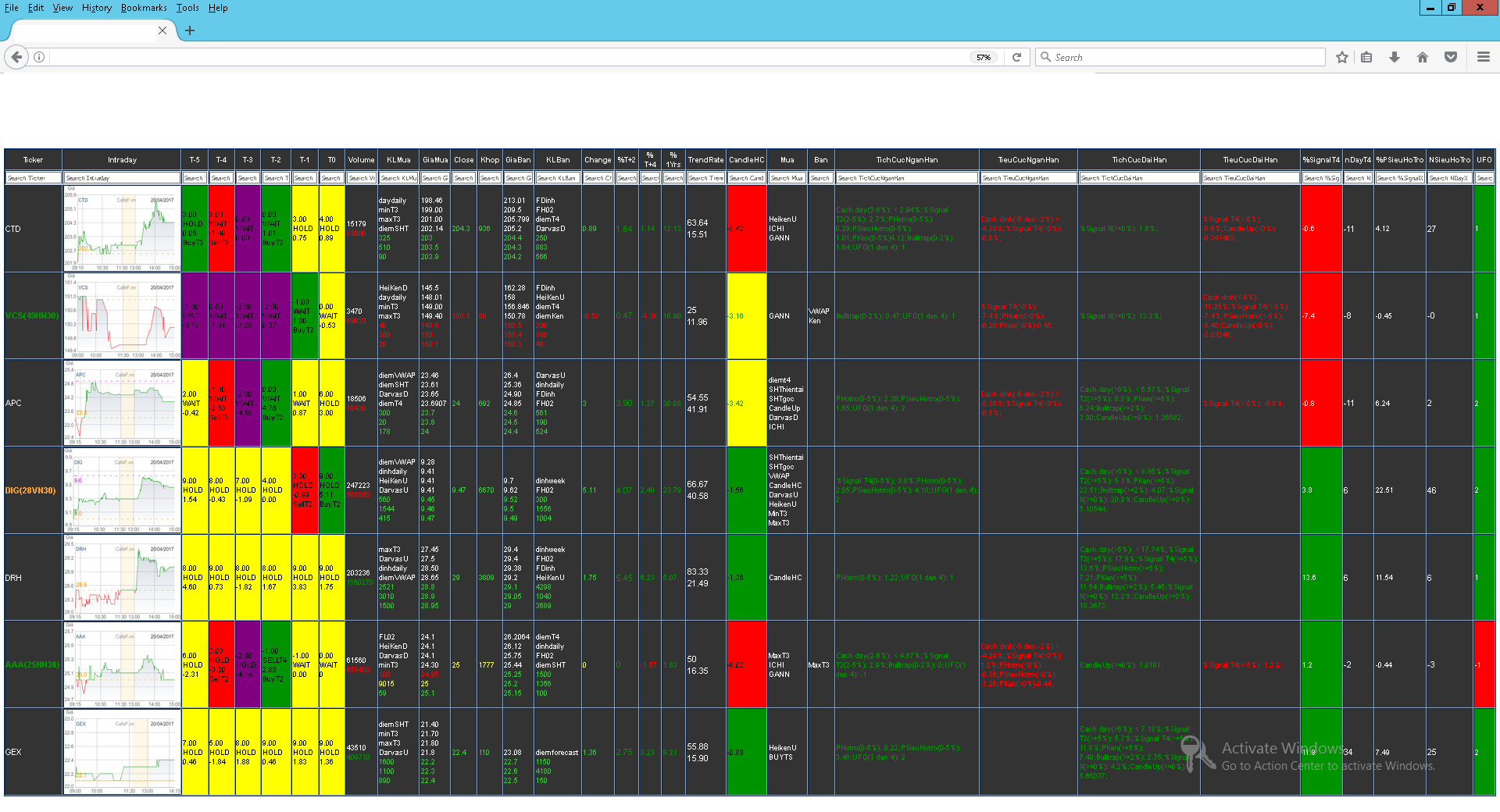Image resolution: width=1500 pixels, height=812 pixels.
Task: Open the bookmarks list icon
Action: click(x=1366, y=57)
